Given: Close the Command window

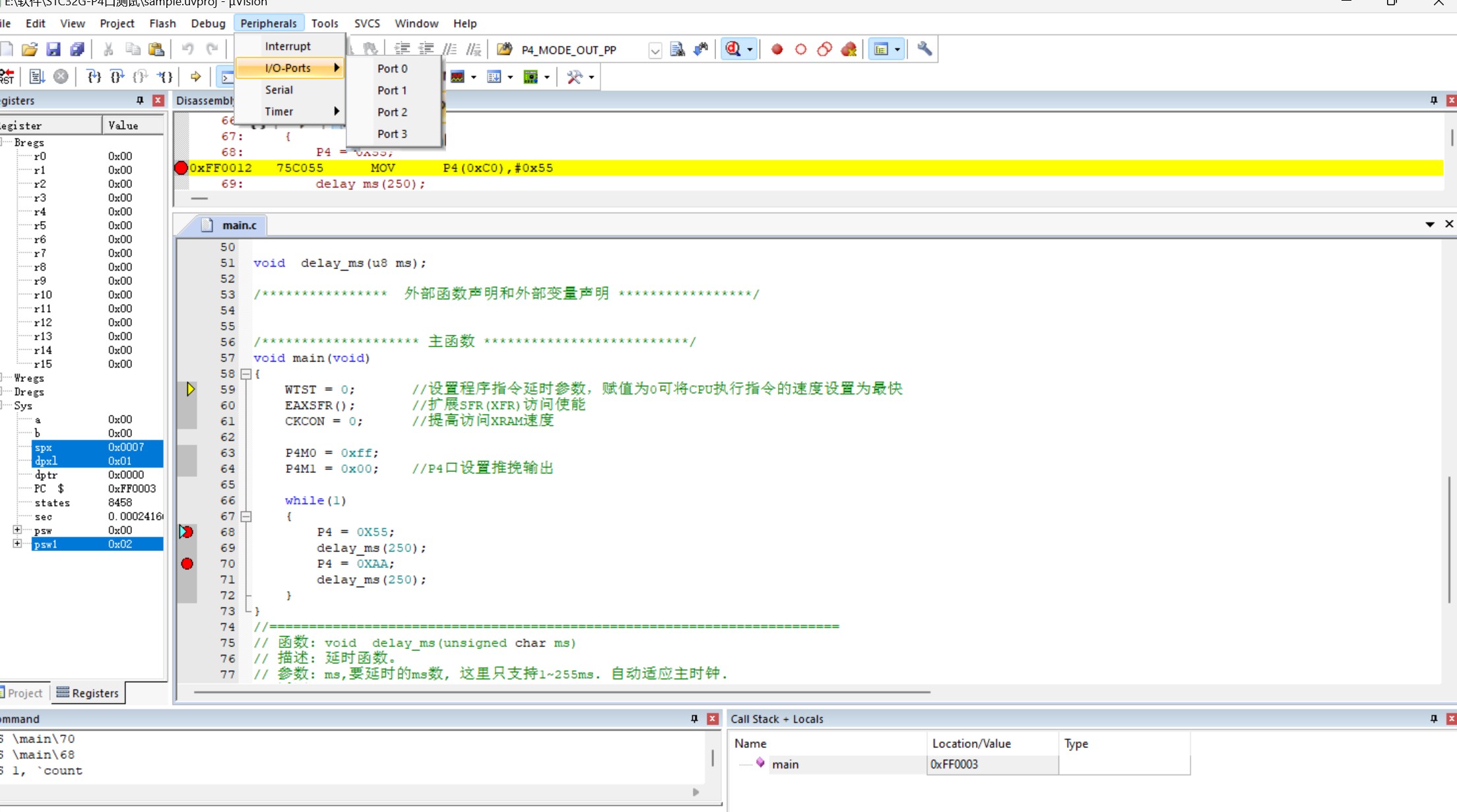Looking at the screenshot, I should pos(713,719).
